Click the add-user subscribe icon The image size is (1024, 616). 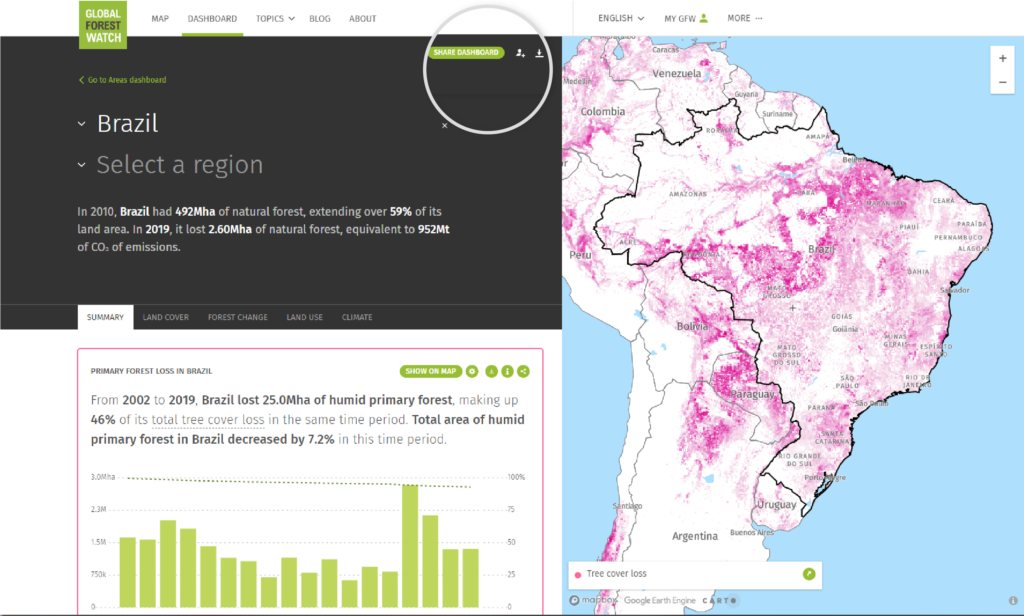(520, 53)
